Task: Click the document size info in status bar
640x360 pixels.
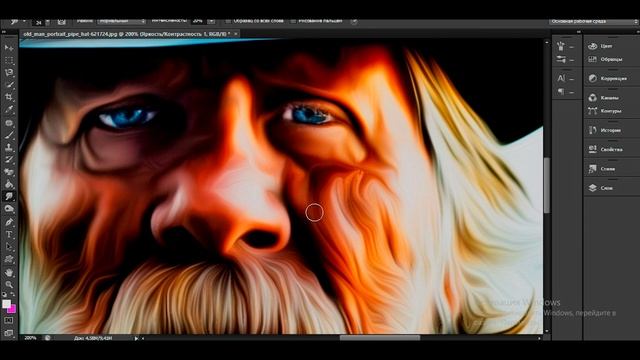Action: 93,338
